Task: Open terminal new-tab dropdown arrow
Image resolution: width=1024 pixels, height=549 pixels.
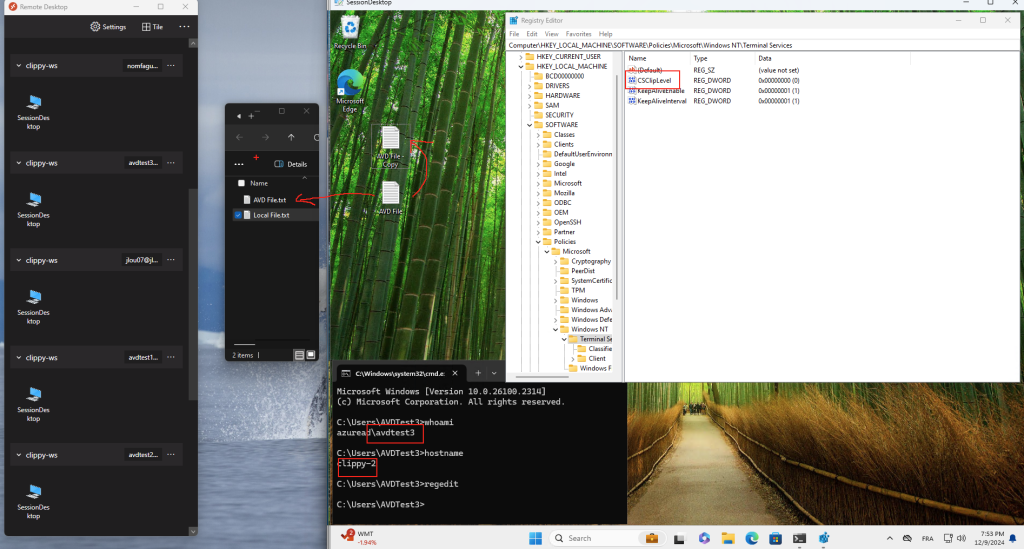Action: pyautogui.click(x=494, y=373)
